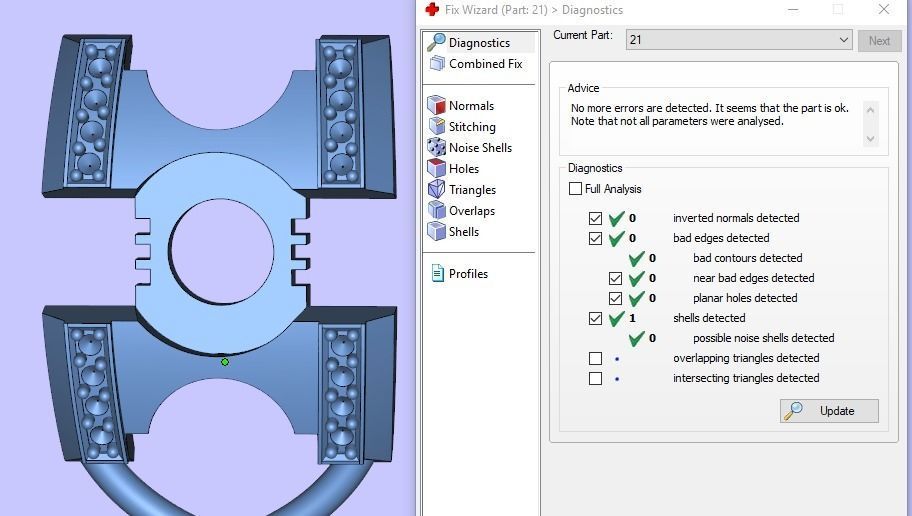The height and width of the screenshot is (516, 912).
Task: Open the Holes fix icon
Action: pos(436,168)
